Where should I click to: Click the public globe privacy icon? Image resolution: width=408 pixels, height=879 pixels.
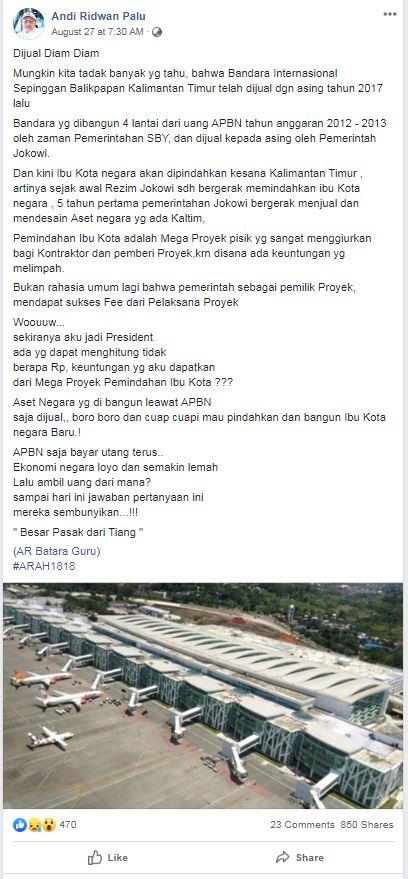[157, 32]
